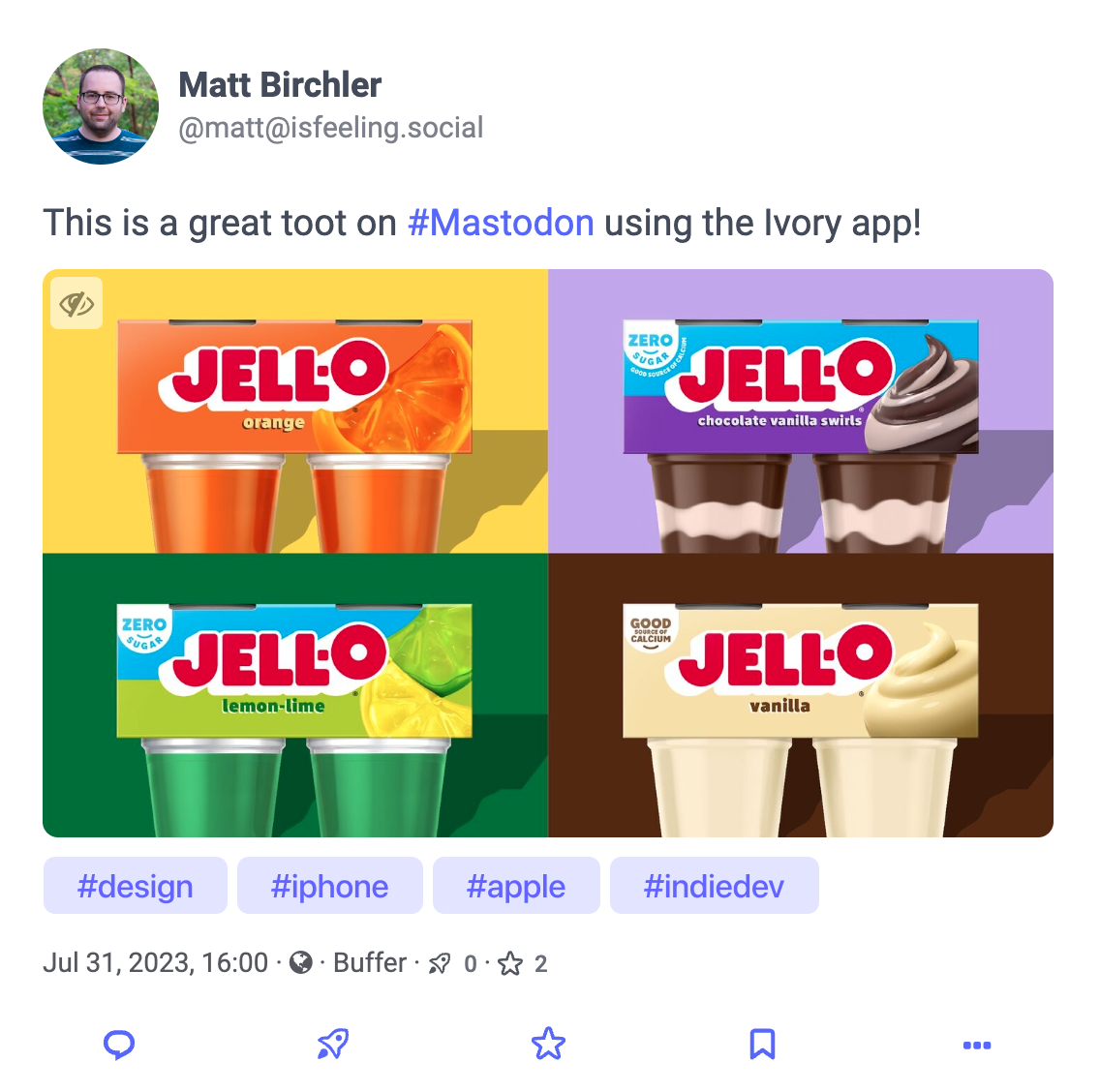Click the reply speech bubble icon

coord(118,1045)
